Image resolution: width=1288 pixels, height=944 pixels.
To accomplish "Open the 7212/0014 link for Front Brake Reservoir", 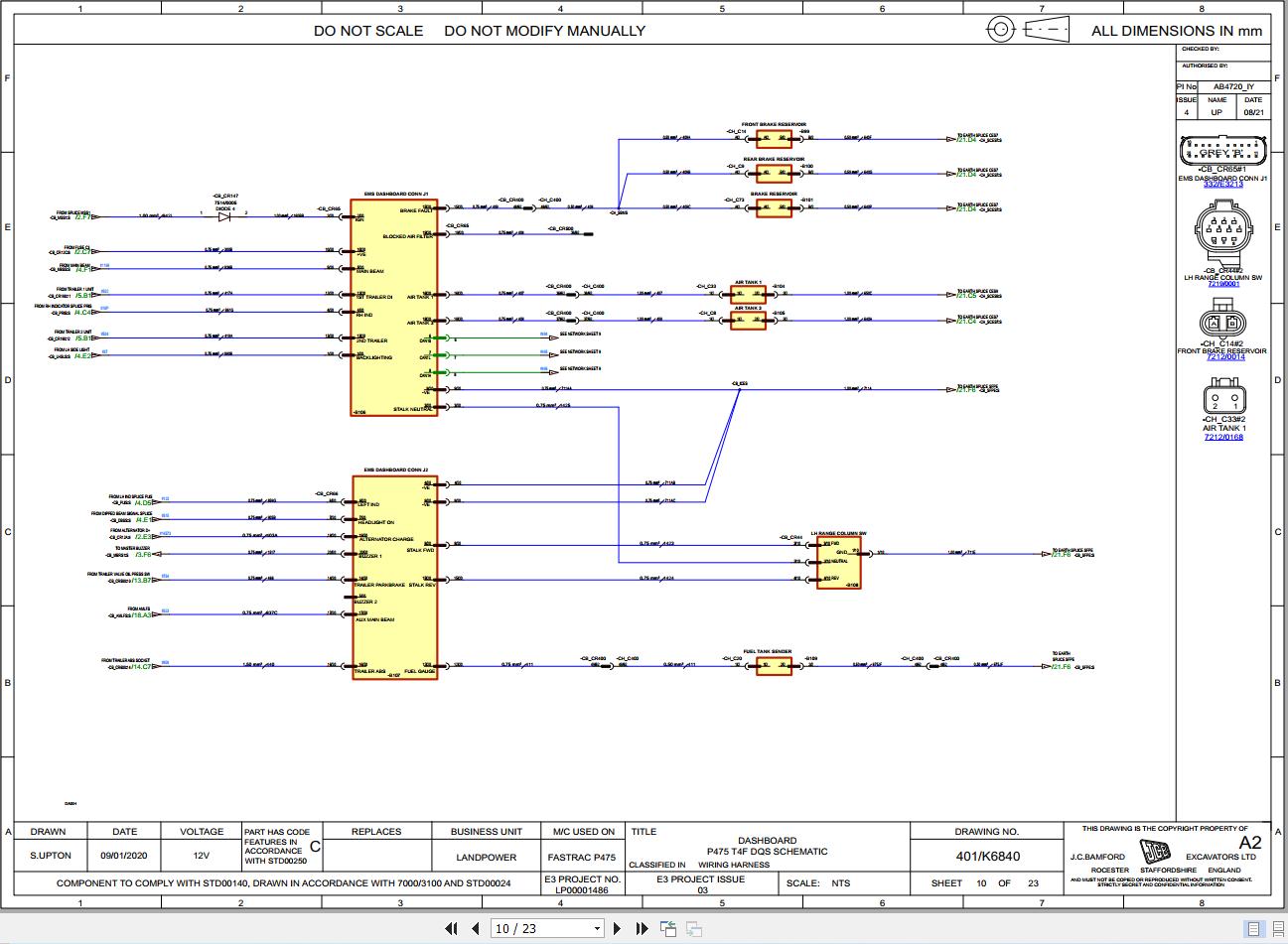I will (1223, 356).
